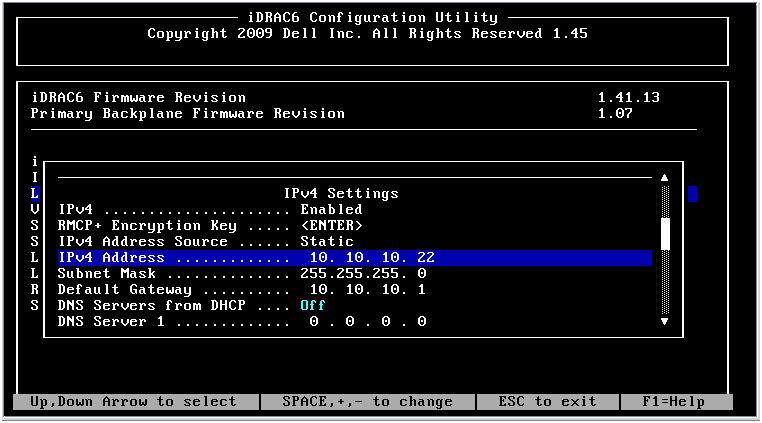Click the IPv4 Settings heading
This screenshot has width=762, height=423.
click(341, 194)
